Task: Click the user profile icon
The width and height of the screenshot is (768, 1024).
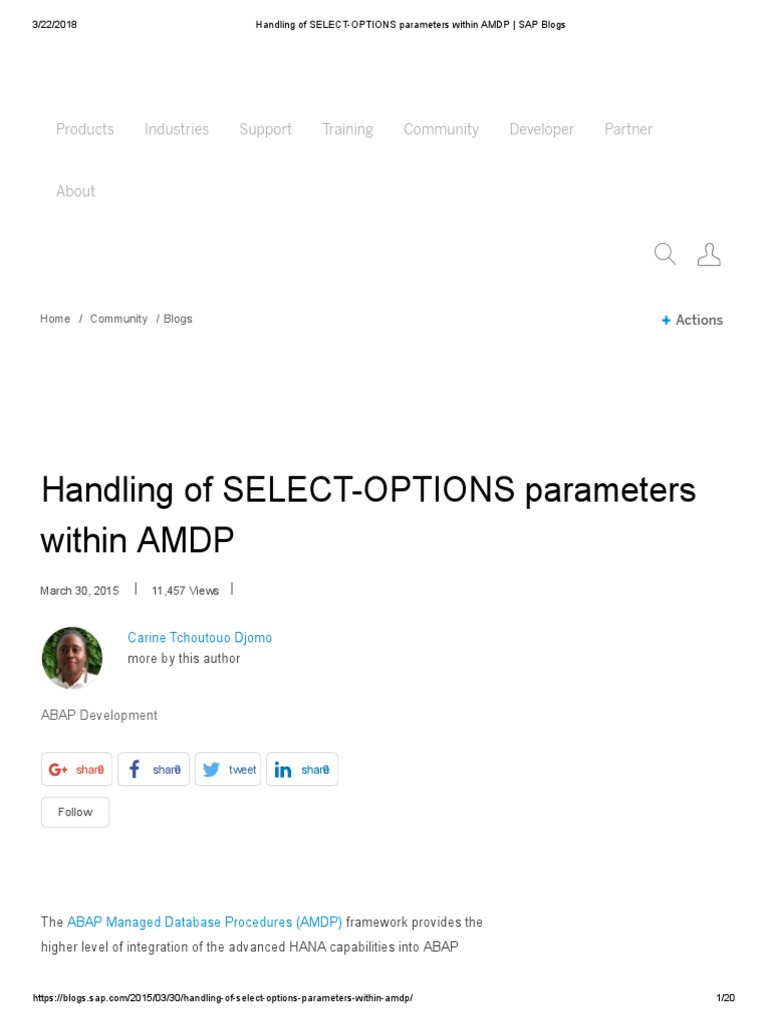Action: [x=709, y=254]
